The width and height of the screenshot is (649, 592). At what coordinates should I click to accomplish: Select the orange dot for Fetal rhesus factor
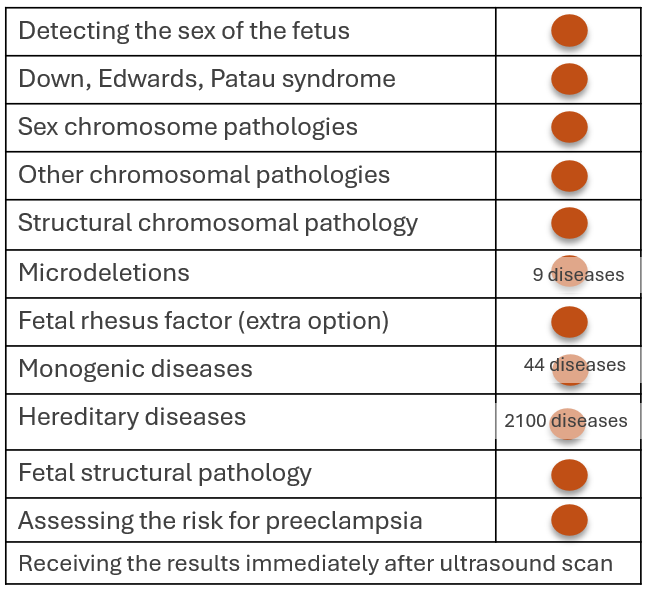tap(569, 322)
